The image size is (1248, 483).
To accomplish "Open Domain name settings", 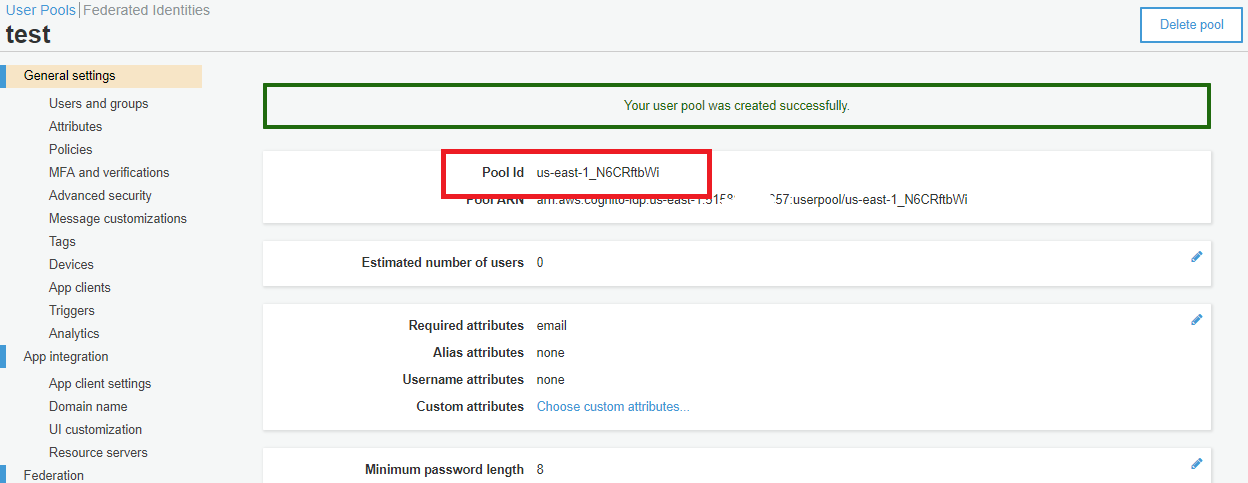I will [x=88, y=407].
